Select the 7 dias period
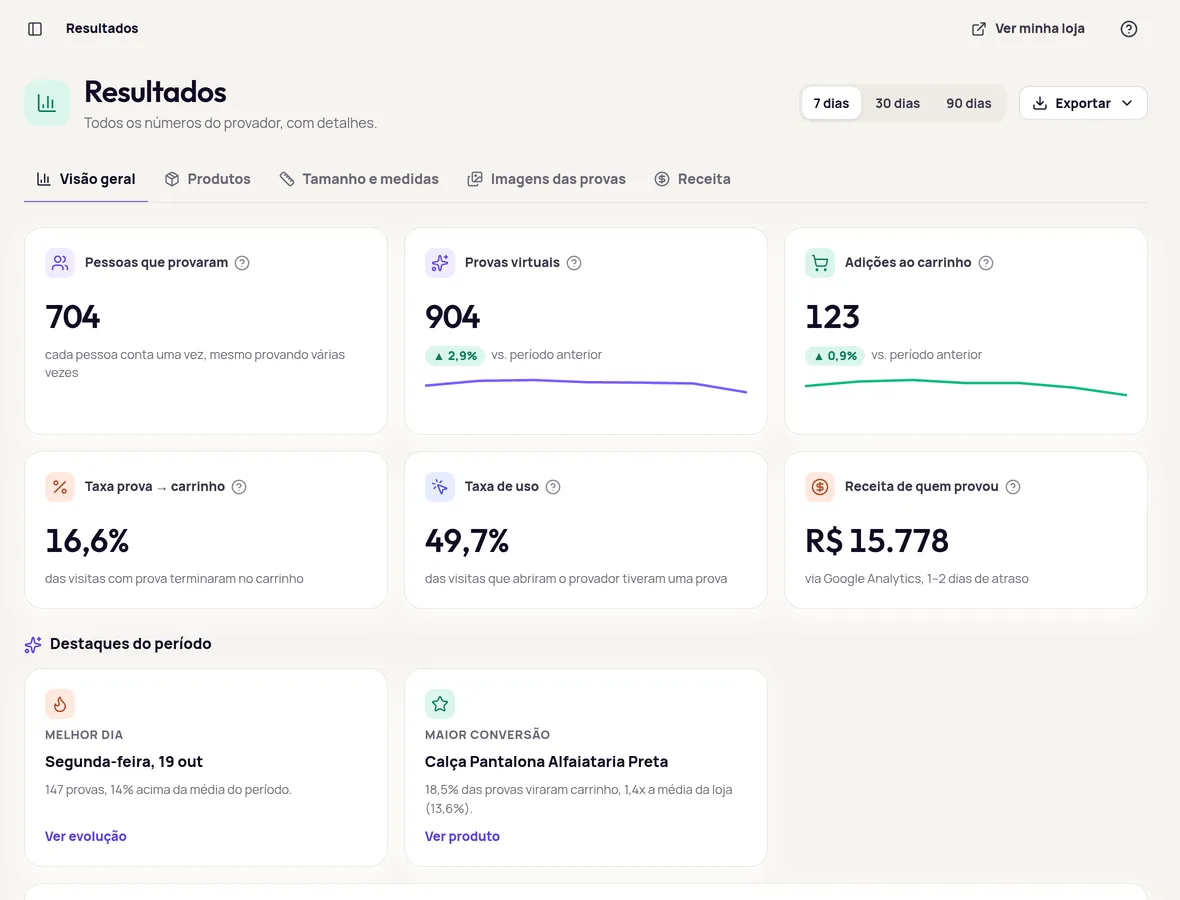Image resolution: width=1180 pixels, height=900 pixels. tap(831, 103)
